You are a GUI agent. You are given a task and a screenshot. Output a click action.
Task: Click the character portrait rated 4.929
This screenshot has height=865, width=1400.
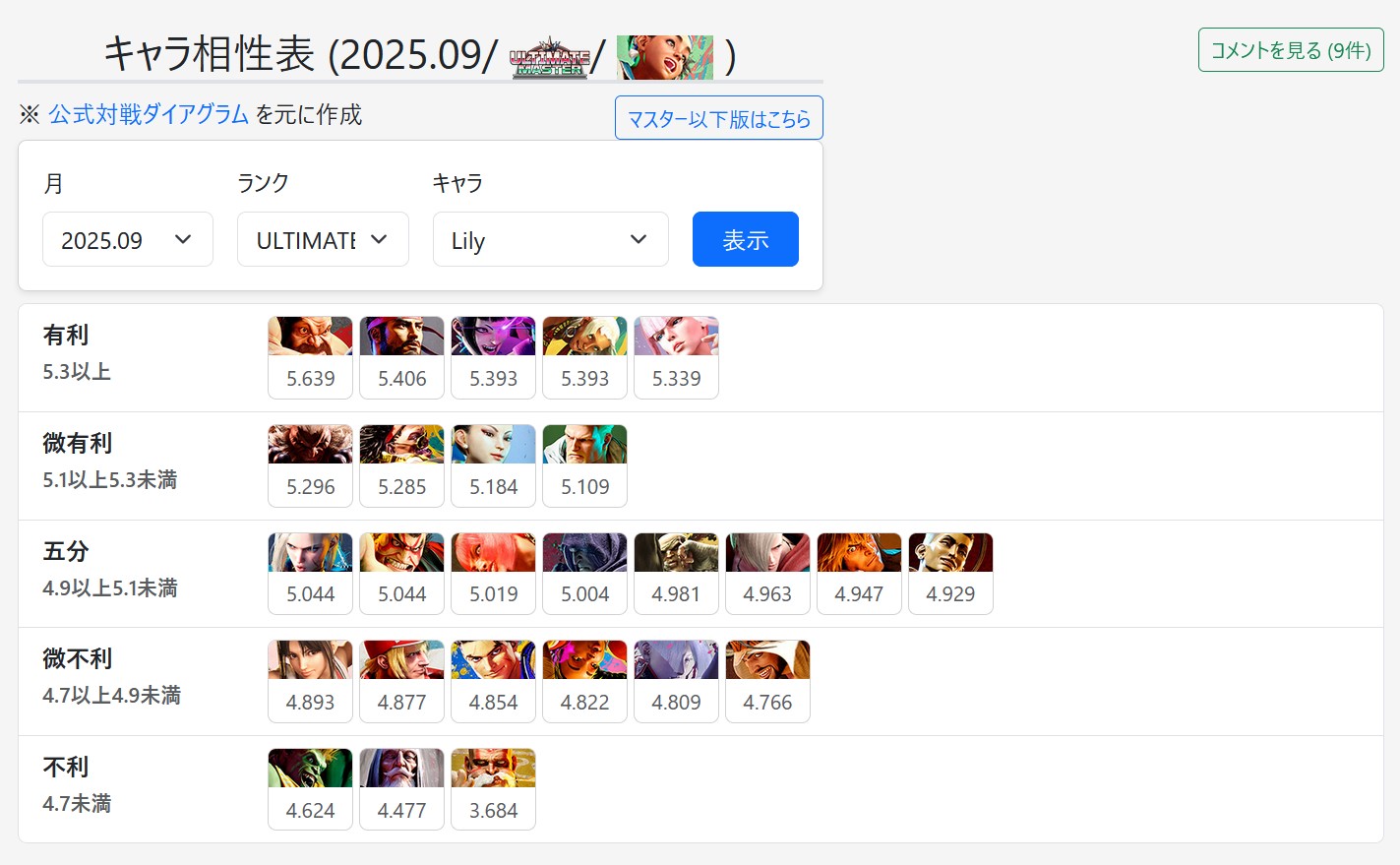click(950, 574)
